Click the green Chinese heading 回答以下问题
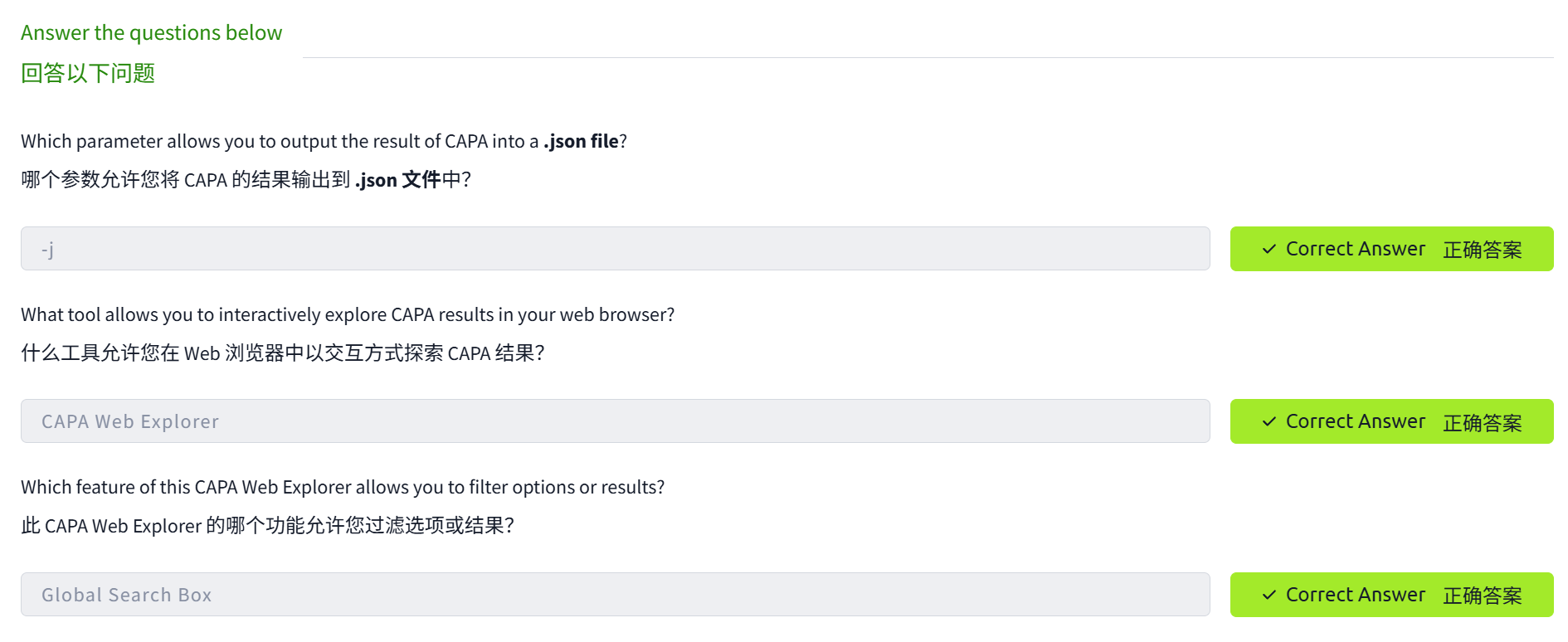1568x642 pixels. (88, 73)
